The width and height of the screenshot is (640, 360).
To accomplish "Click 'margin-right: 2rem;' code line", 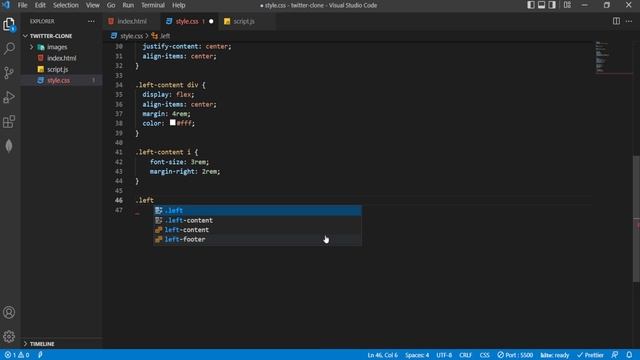I will coord(185,171).
